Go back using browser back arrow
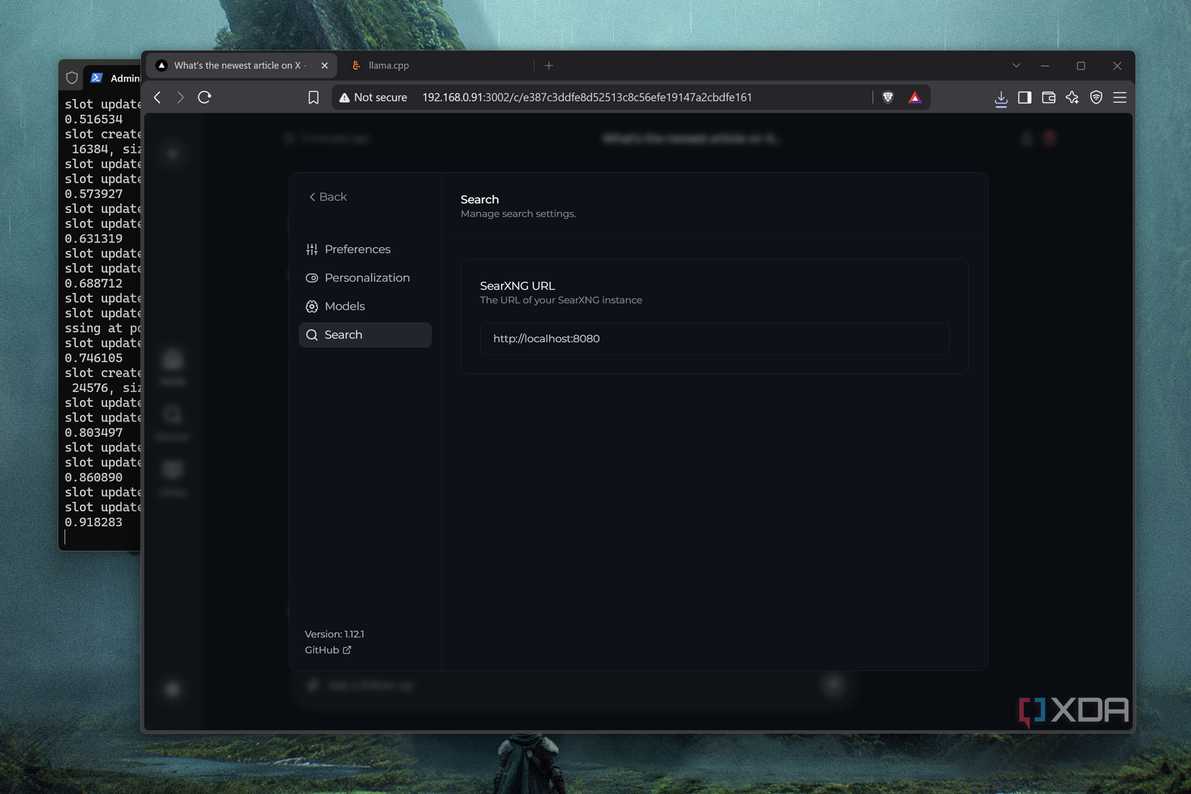The width and height of the screenshot is (1191, 794). pos(158,97)
